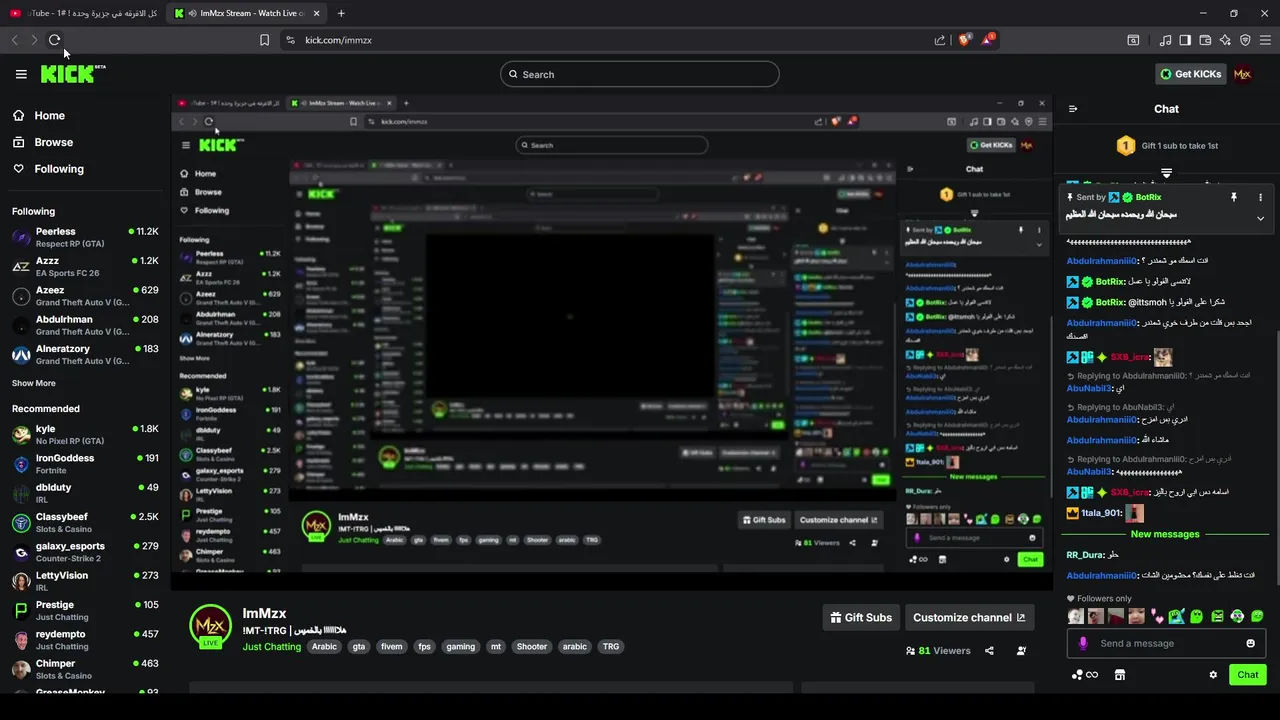View site information icon beside kick.com URL
Image resolution: width=1280 pixels, height=720 pixels.
coord(290,40)
